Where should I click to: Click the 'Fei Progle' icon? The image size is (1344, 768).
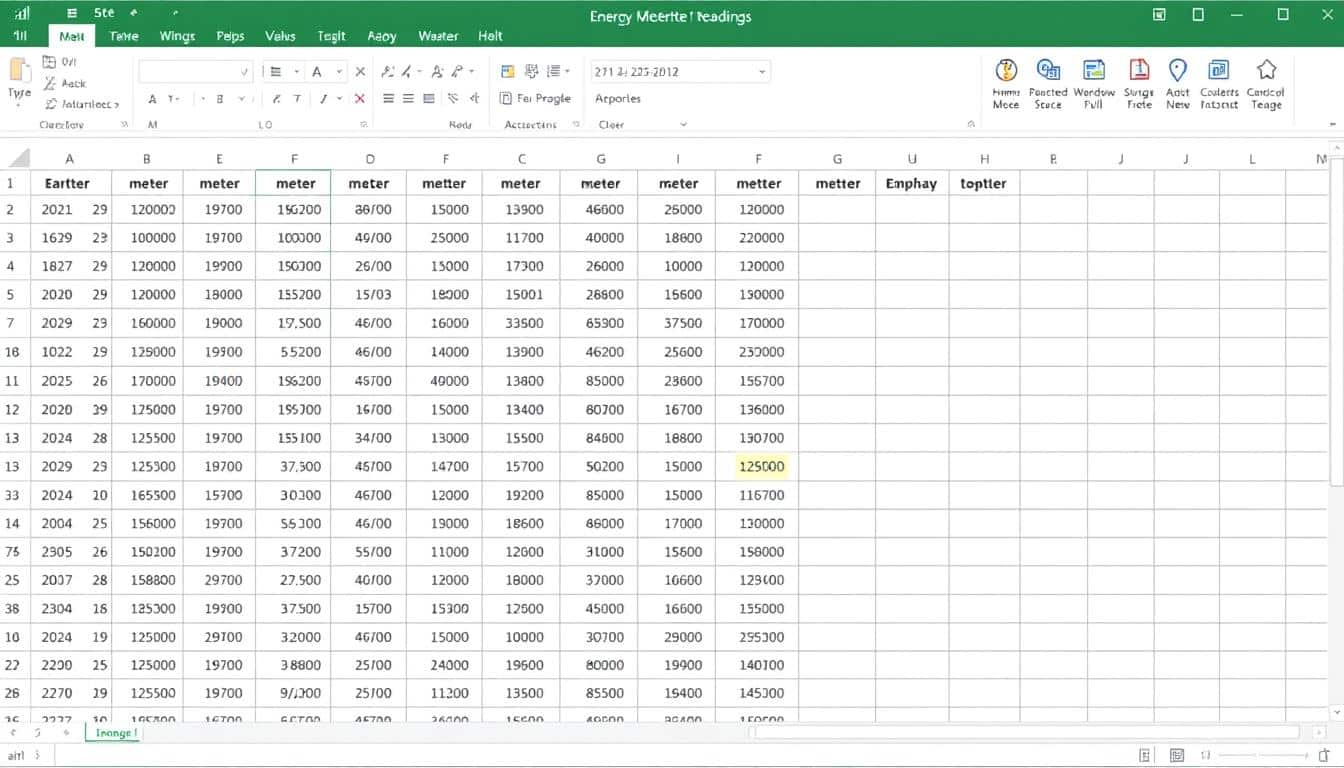click(x=506, y=98)
